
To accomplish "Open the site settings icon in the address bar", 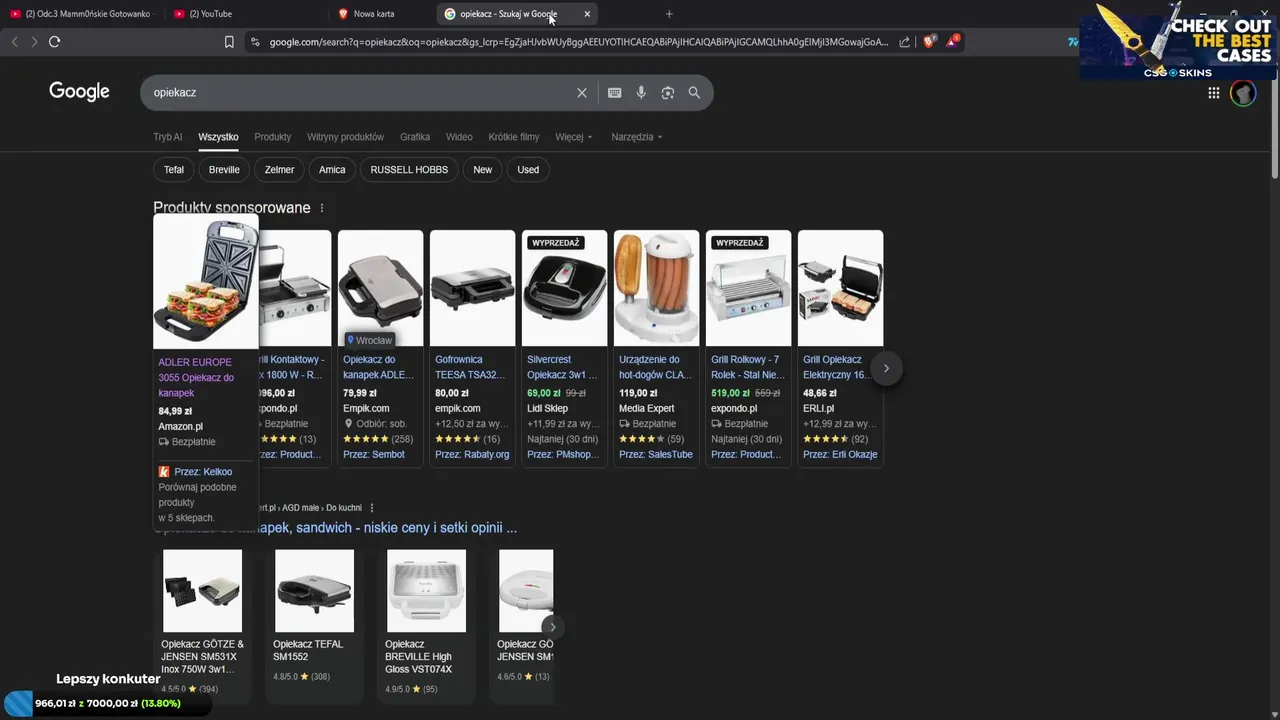I will pos(255,42).
